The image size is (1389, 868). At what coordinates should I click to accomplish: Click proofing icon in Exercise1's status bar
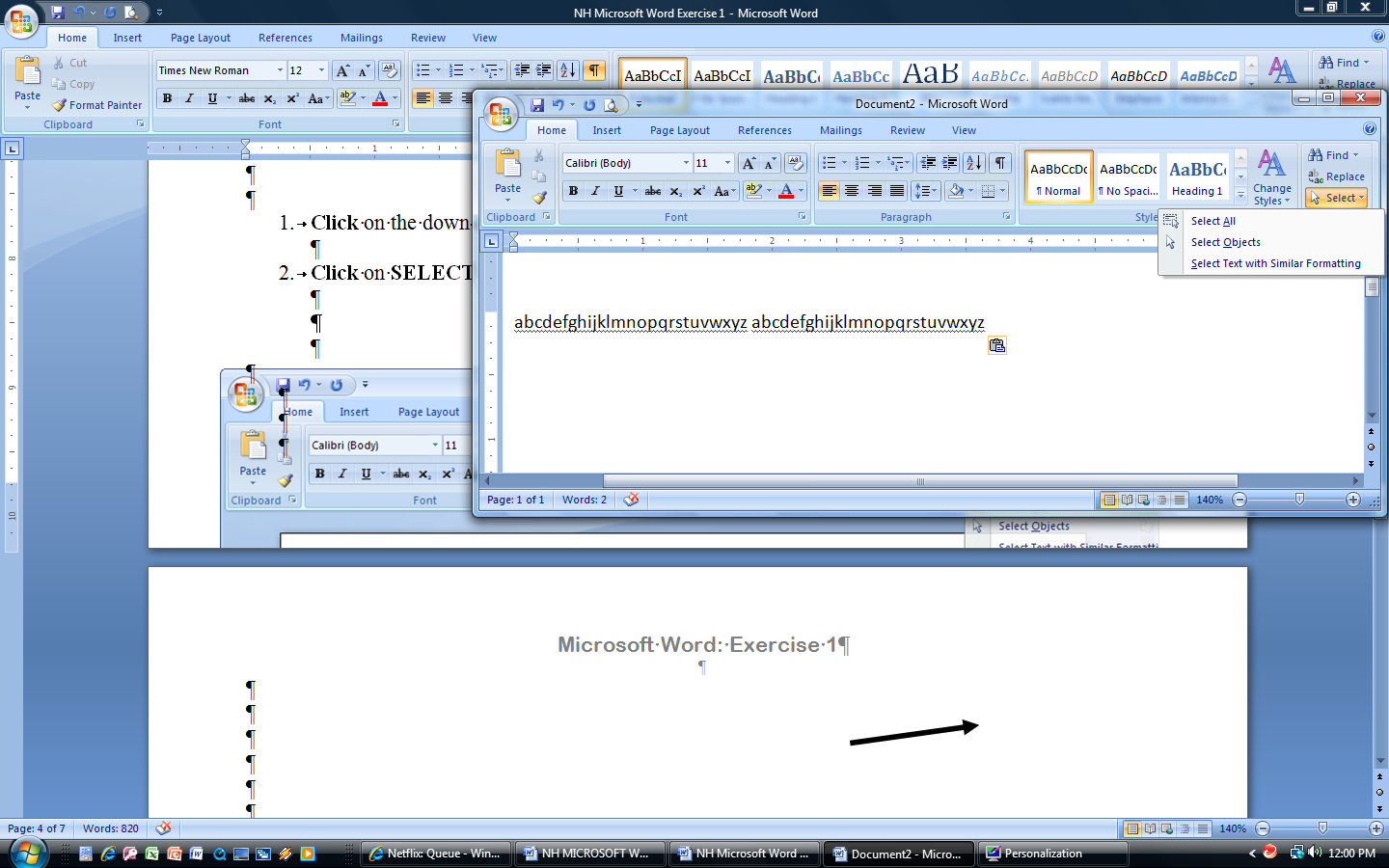point(164,828)
